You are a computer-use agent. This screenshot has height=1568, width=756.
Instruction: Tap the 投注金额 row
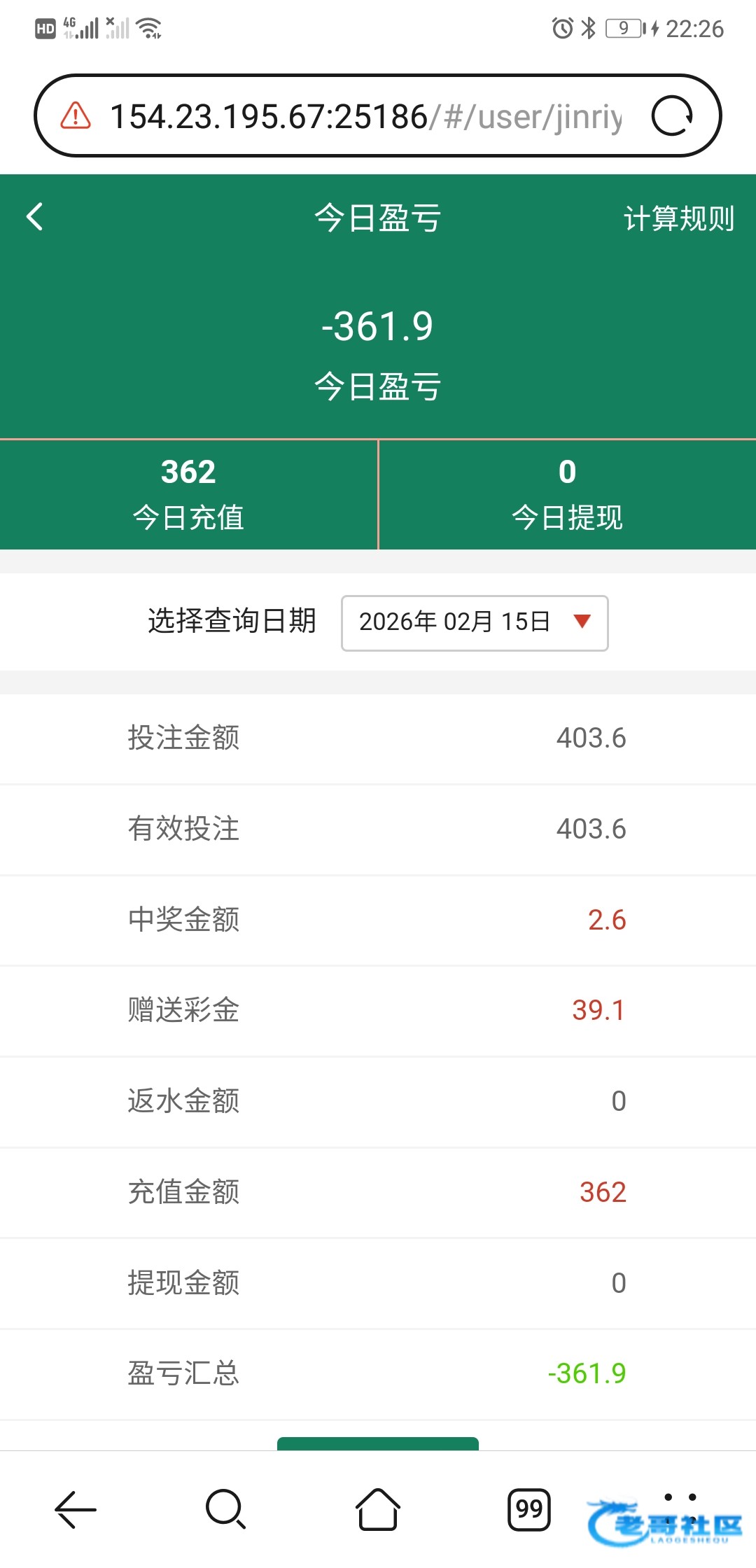pos(378,738)
